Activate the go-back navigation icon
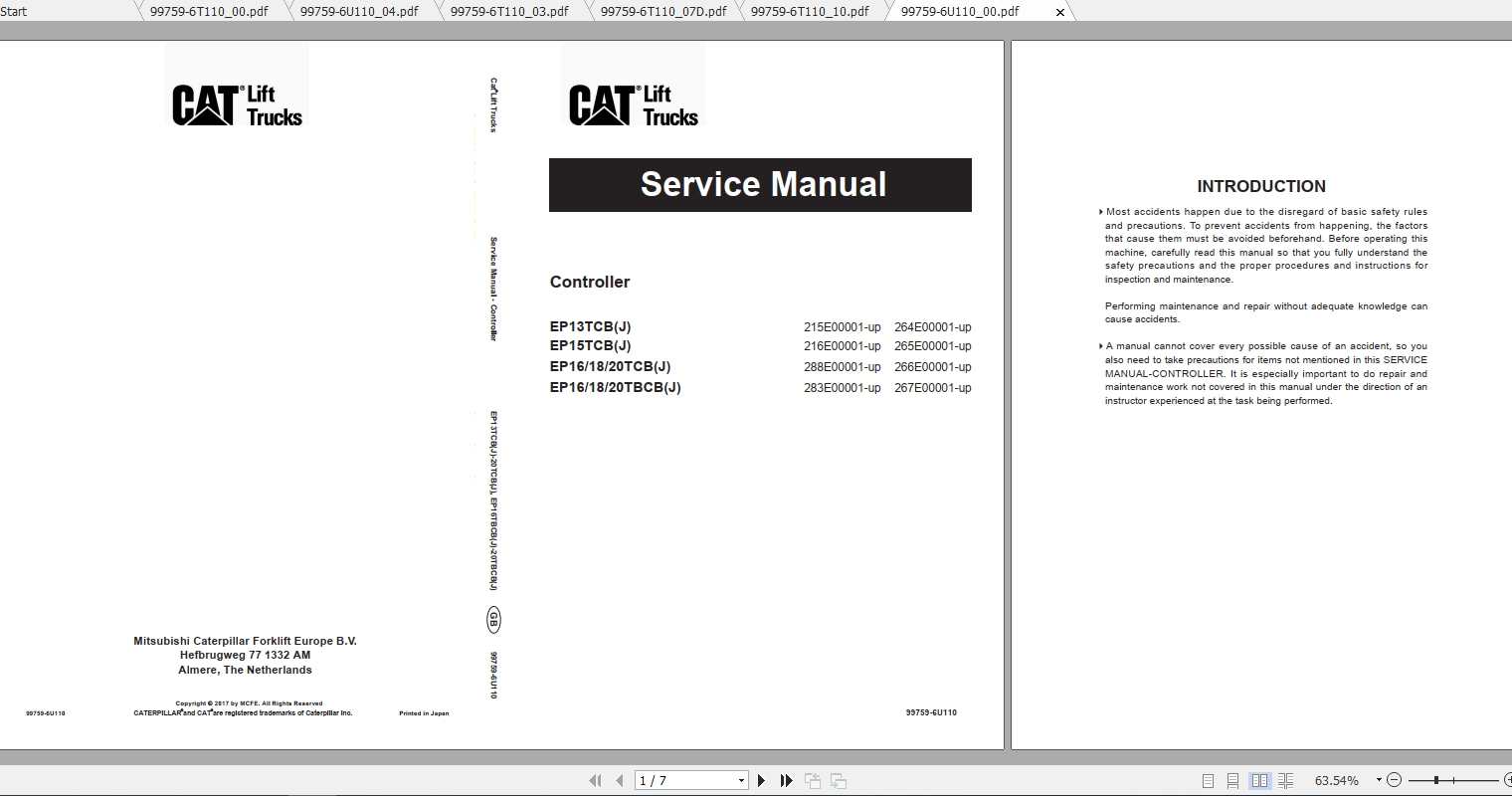 pos(813,780)
